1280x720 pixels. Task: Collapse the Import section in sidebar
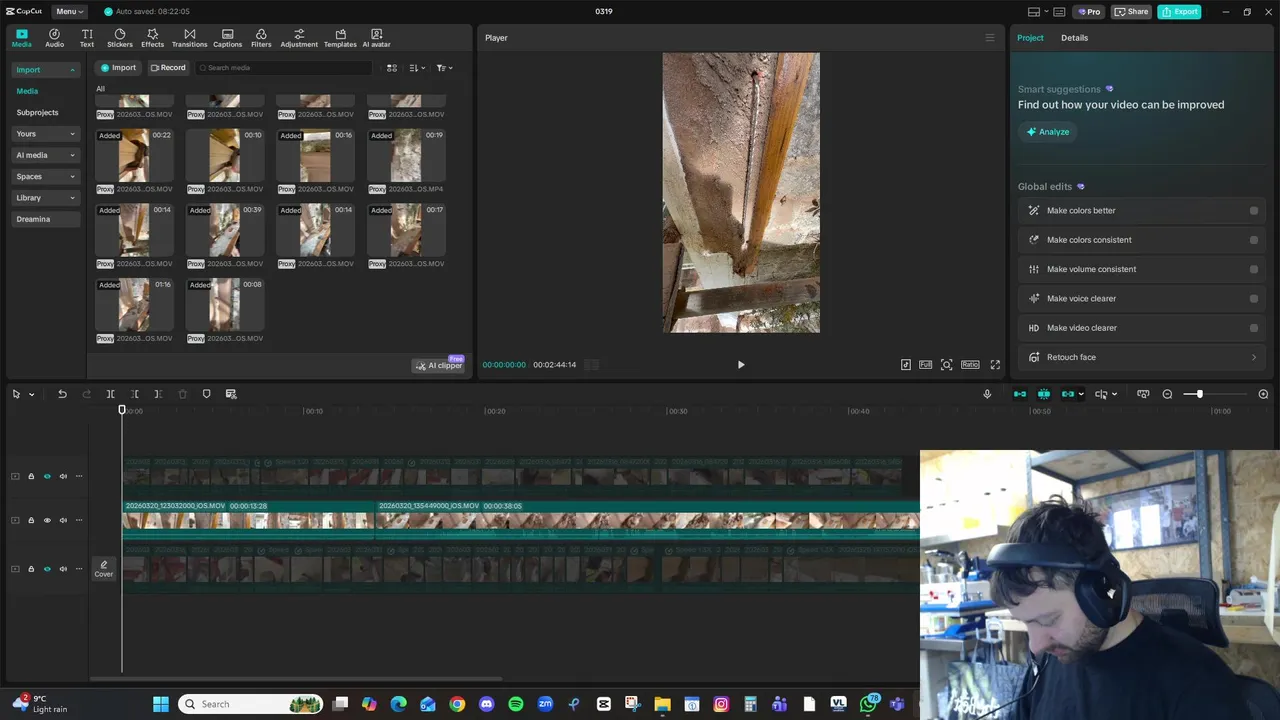pyautogui.click(x=72, y=70)
